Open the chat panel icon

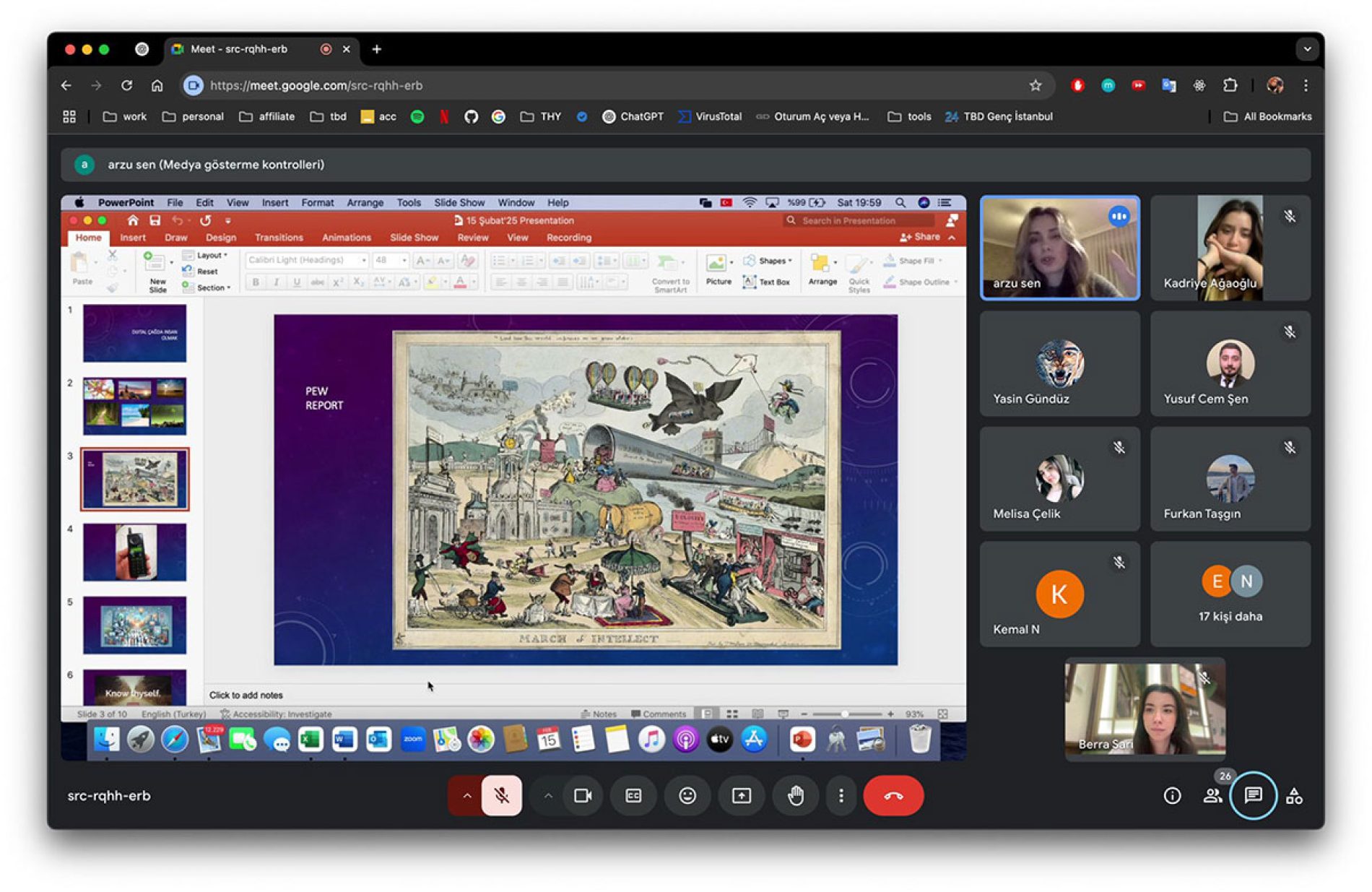coord(1252,795)
